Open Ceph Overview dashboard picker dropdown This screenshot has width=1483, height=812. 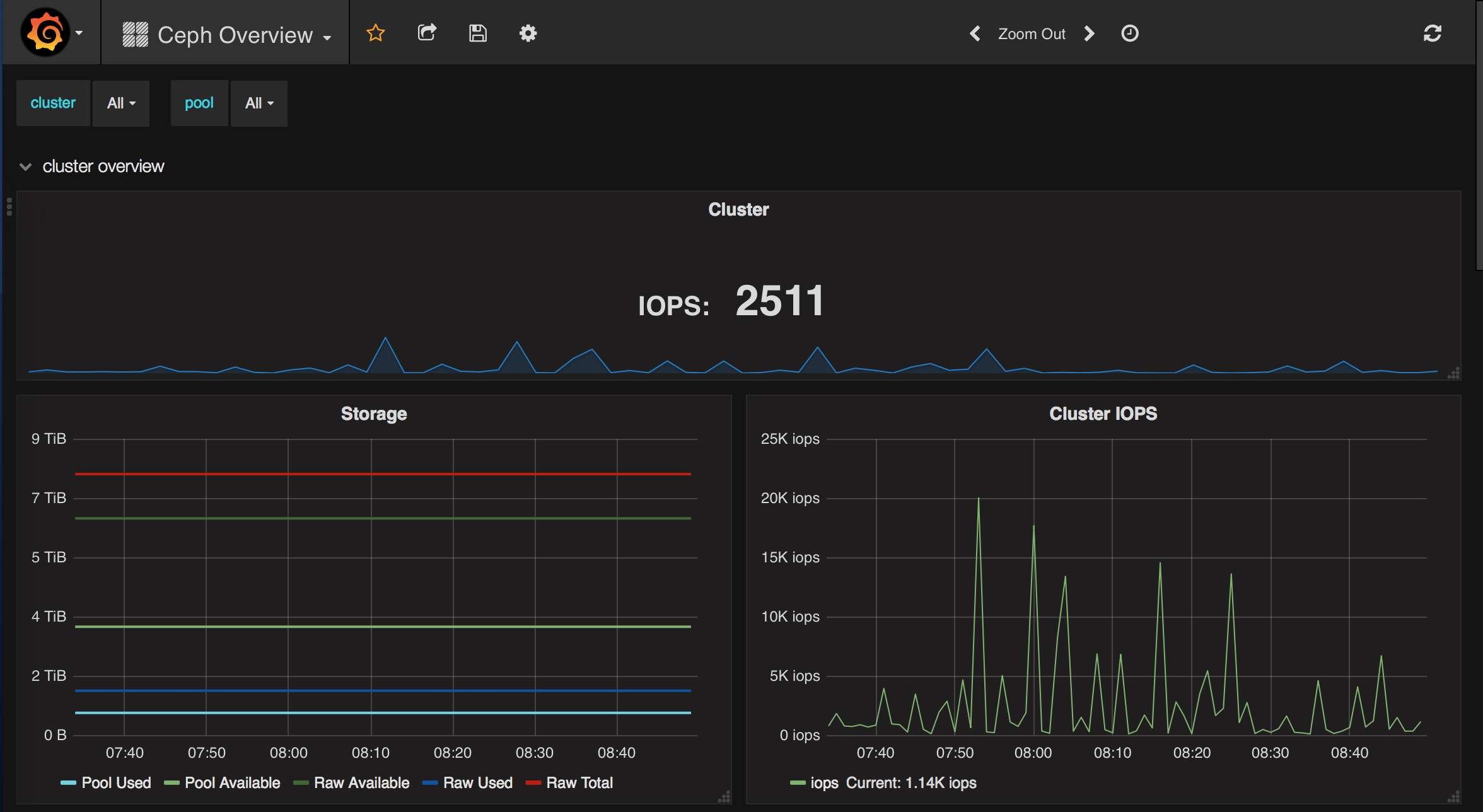(227, 35)
